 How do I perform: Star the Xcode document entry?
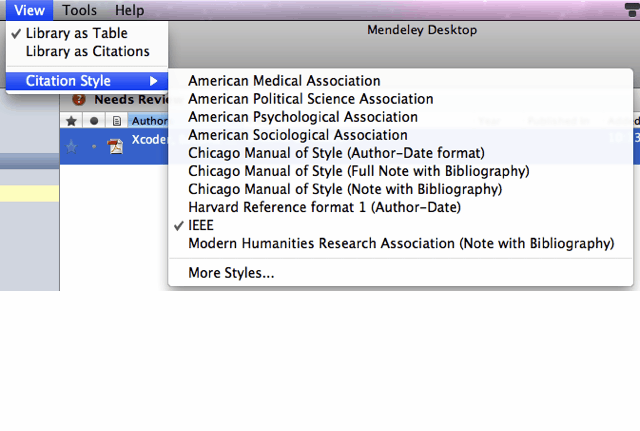click(71, 146)
